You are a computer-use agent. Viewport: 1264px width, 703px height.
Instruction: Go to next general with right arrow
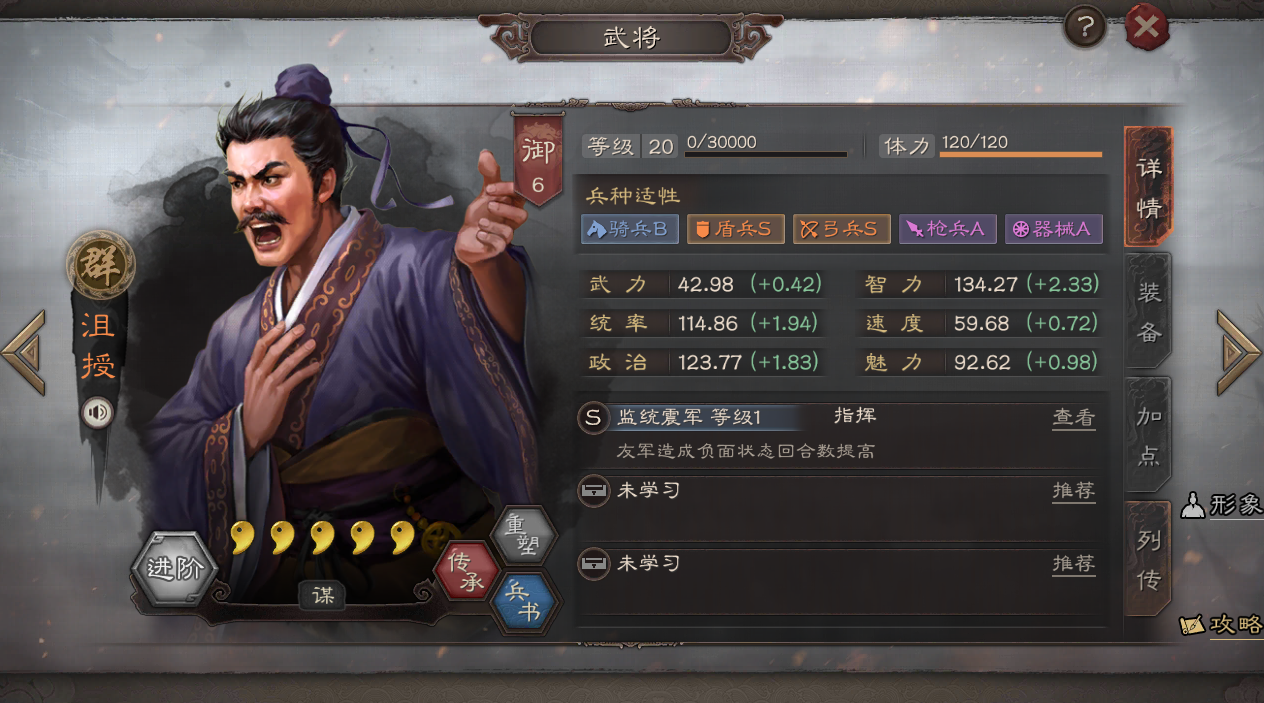[1238, 352]
